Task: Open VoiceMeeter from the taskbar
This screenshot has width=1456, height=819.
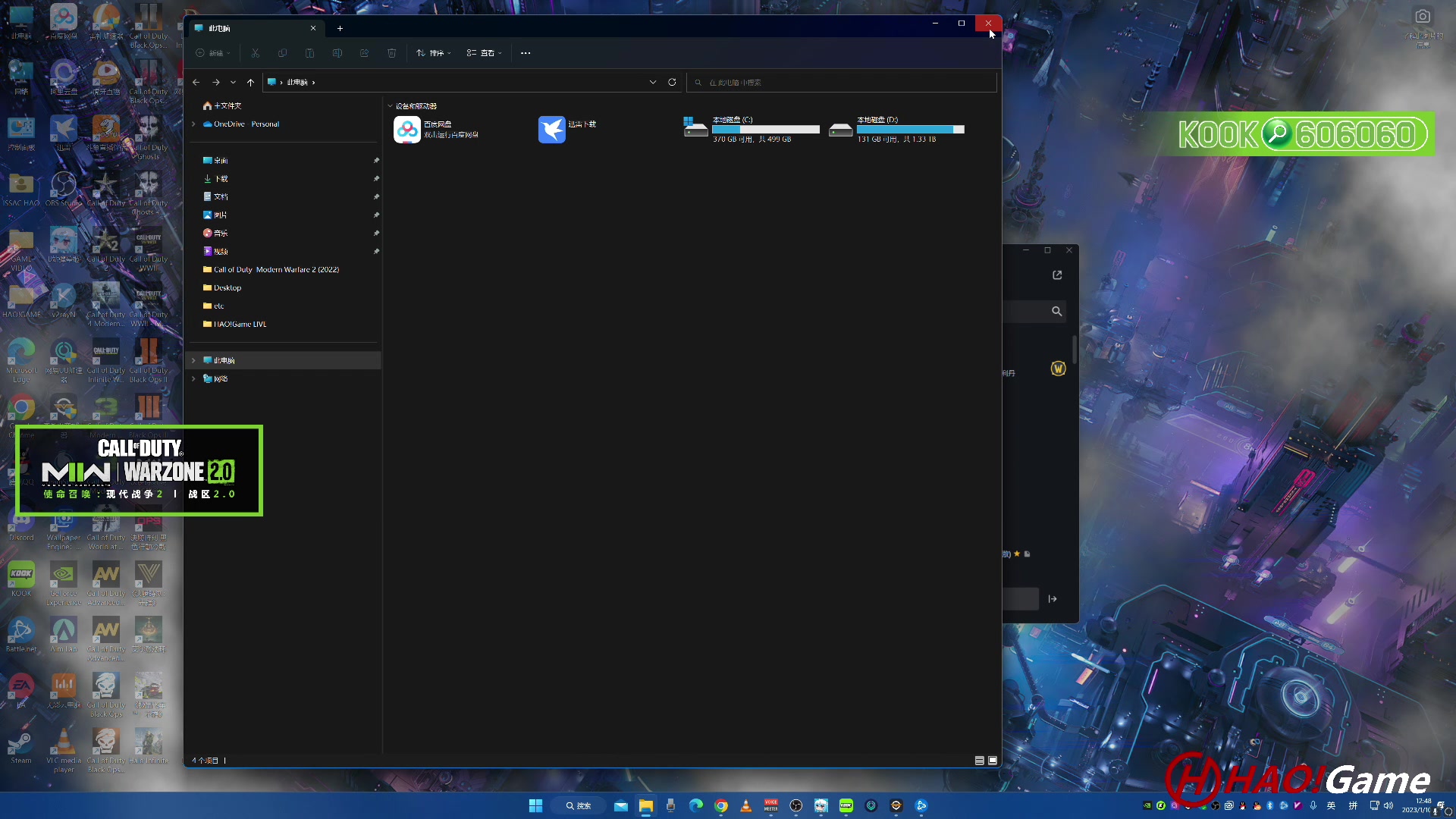Action: (x=771, y=805)
